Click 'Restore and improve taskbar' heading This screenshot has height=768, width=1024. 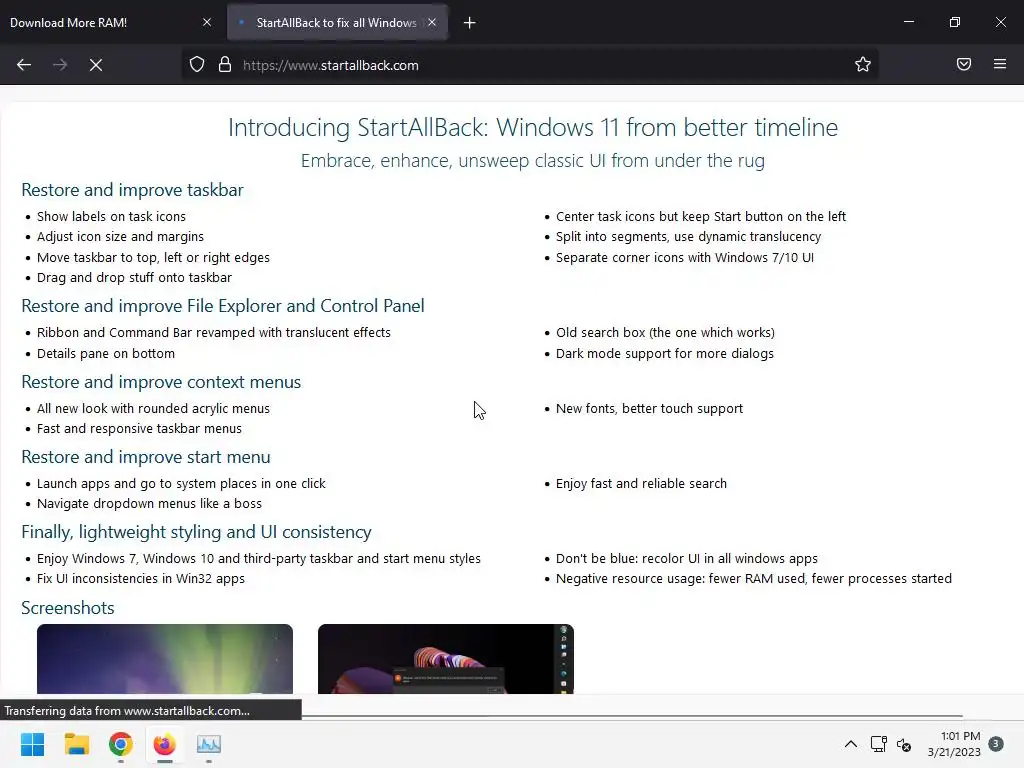(x=132, y=189)
